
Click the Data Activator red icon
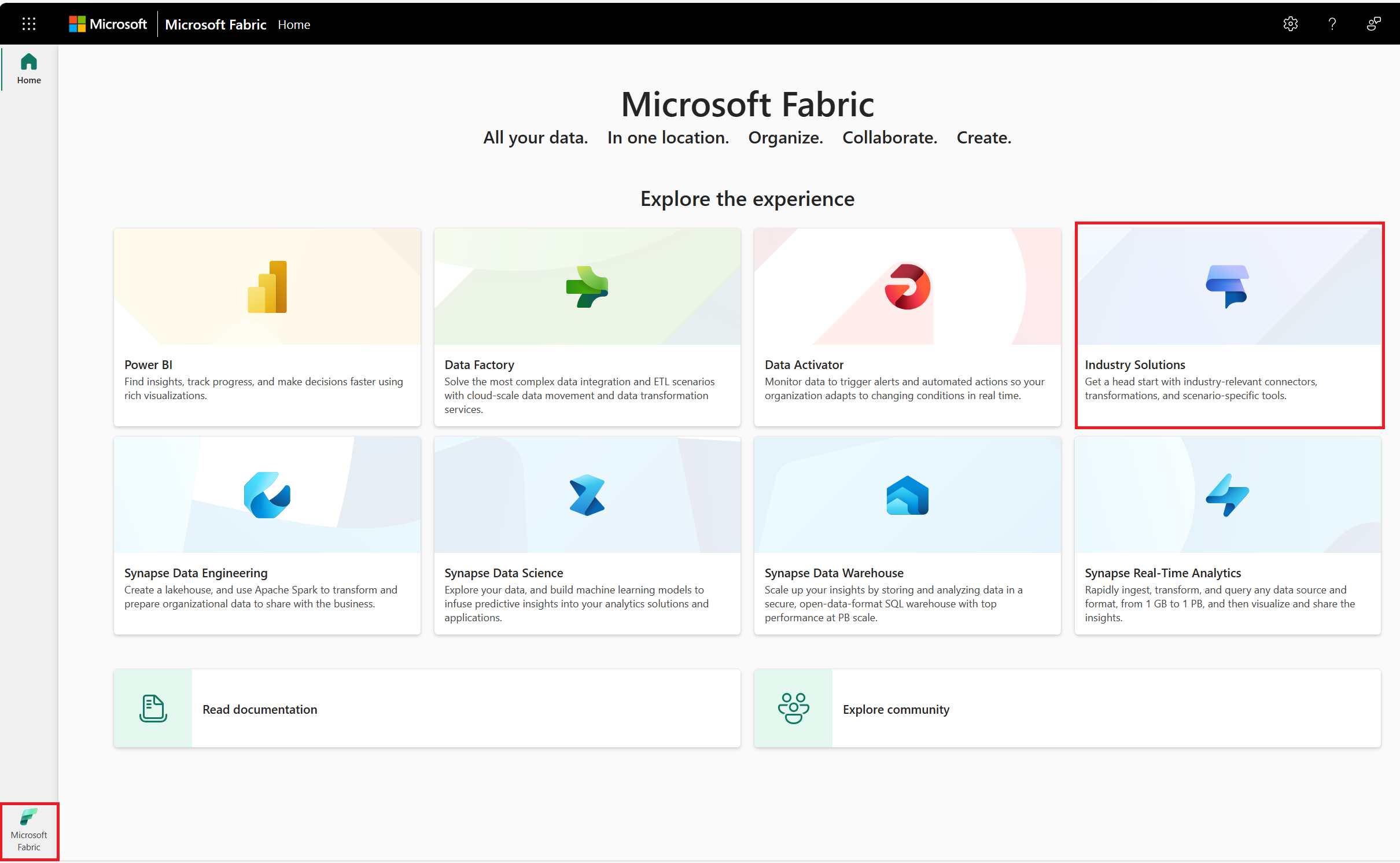pos(908,287)
